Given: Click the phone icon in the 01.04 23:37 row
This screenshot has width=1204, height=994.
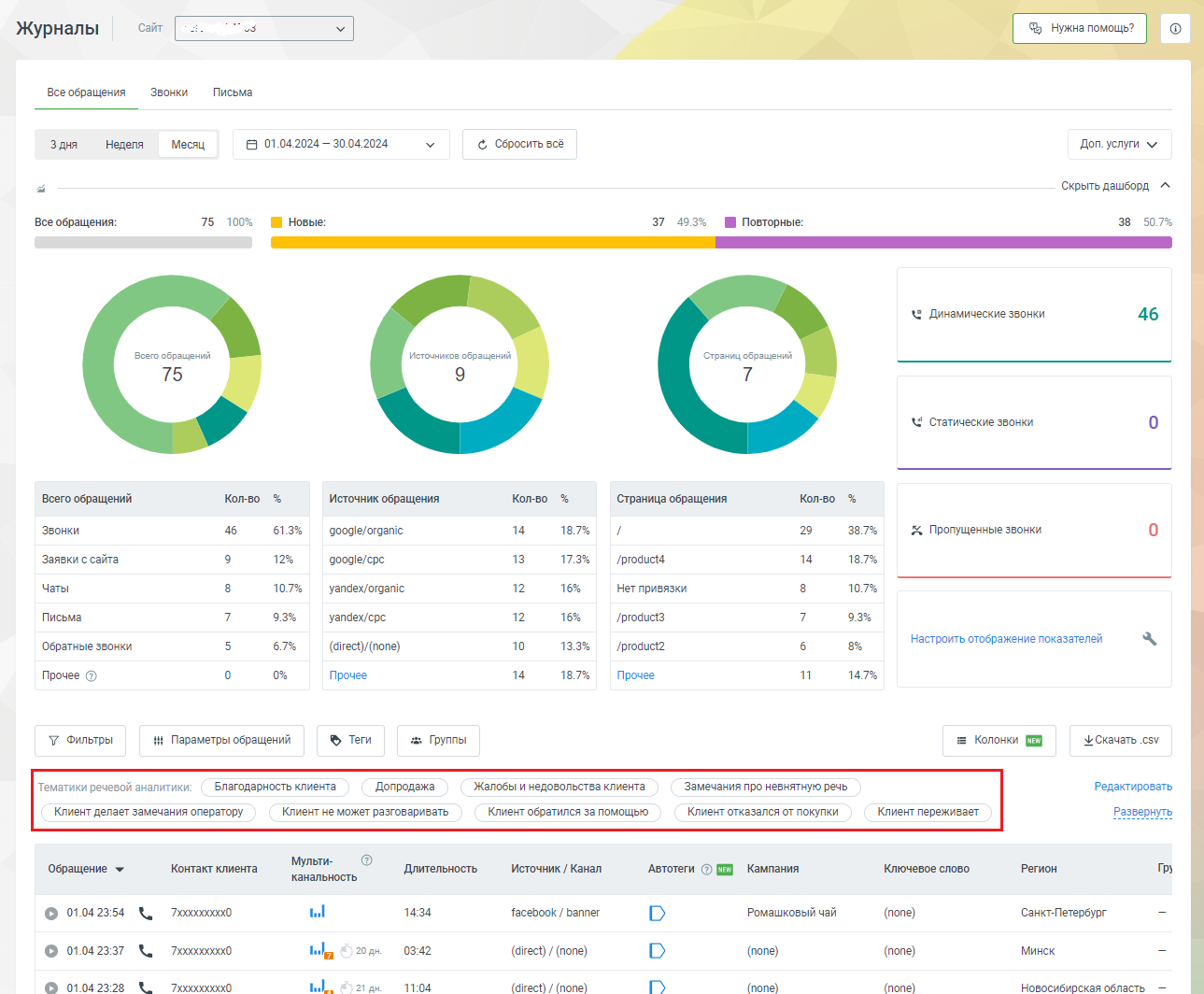Looking at the screenshot, I should coord(146,951).
